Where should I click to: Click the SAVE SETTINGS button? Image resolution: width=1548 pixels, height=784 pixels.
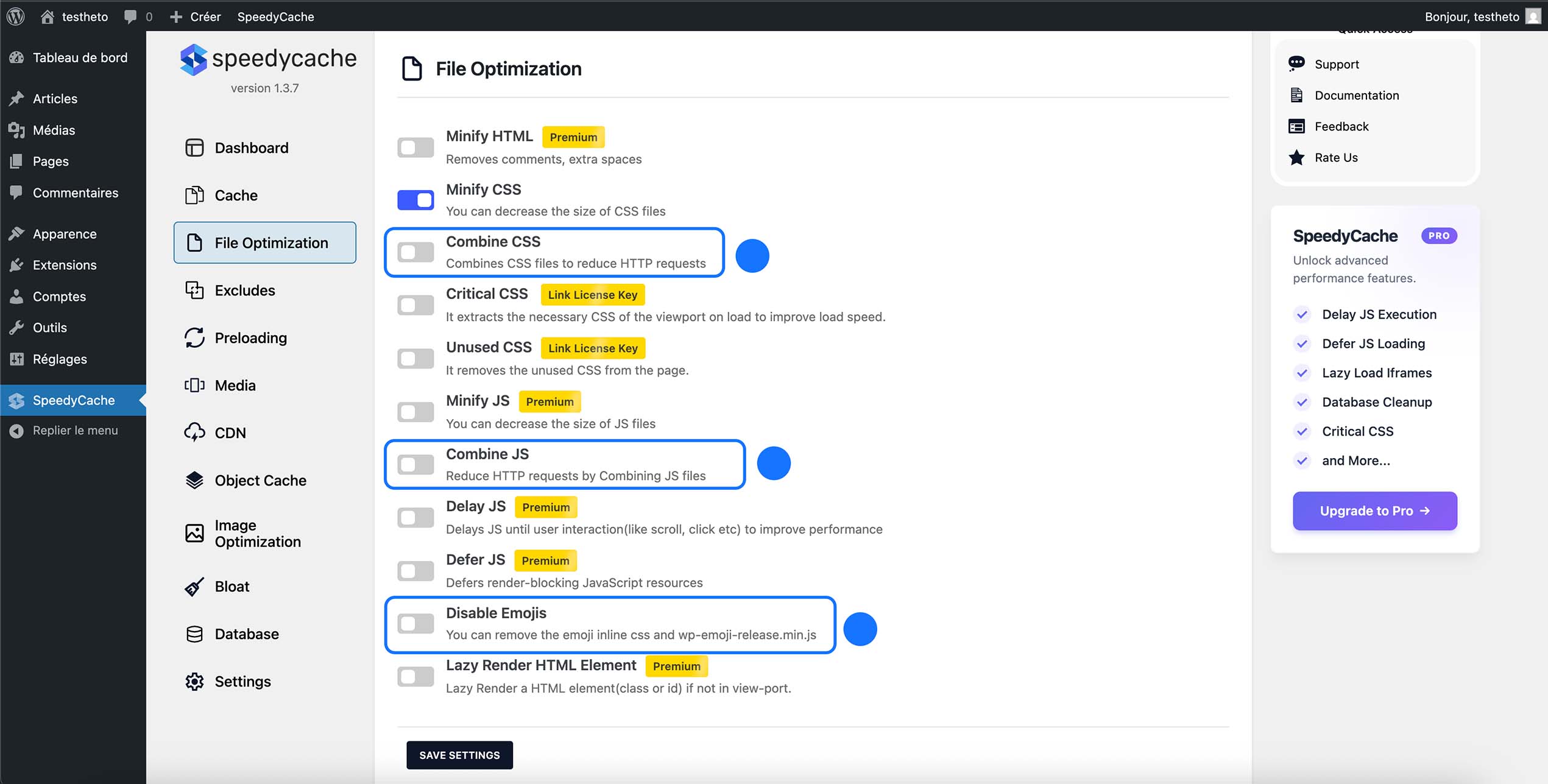click(459, 755)
